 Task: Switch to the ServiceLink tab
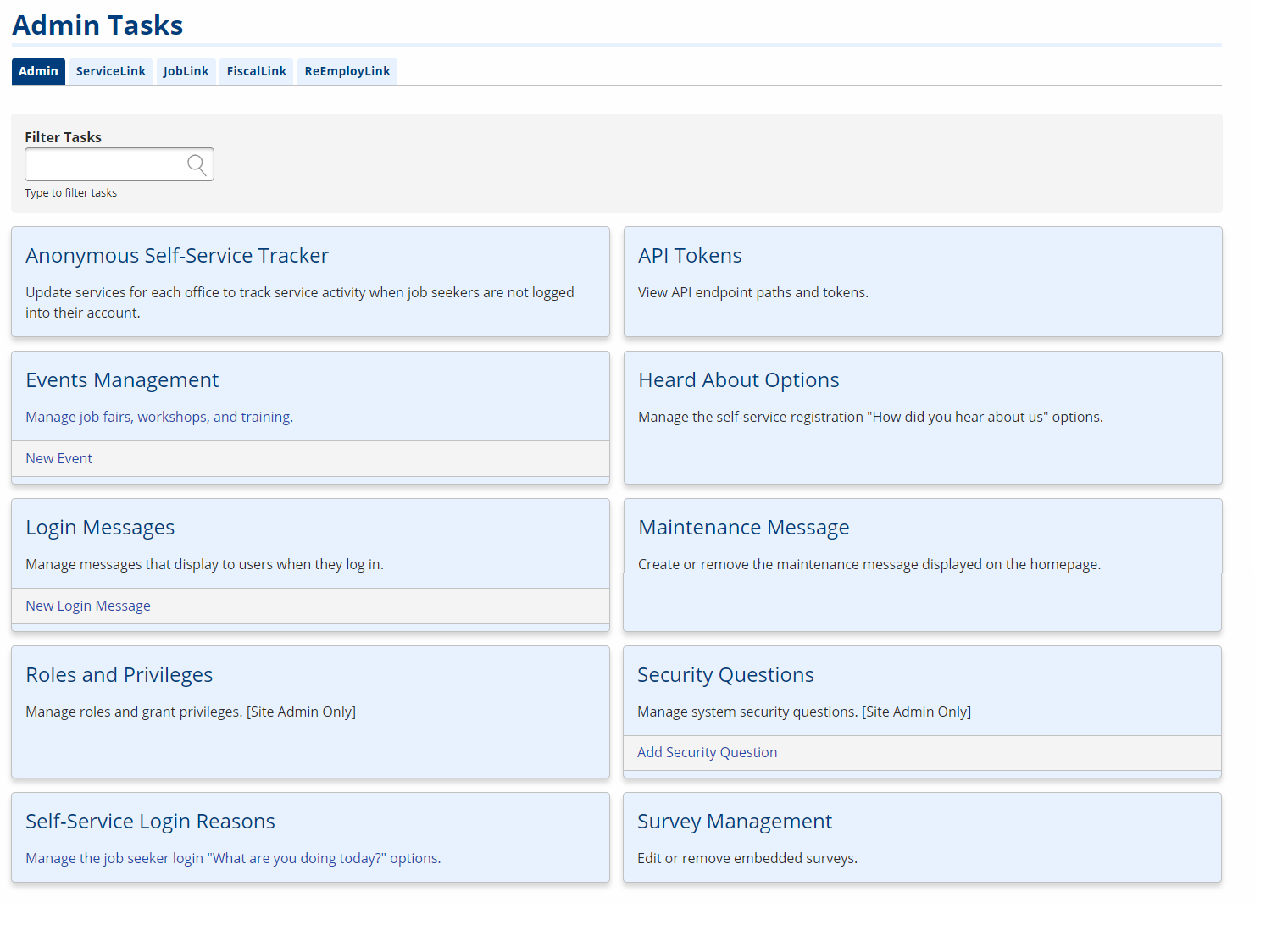[110, 71]
